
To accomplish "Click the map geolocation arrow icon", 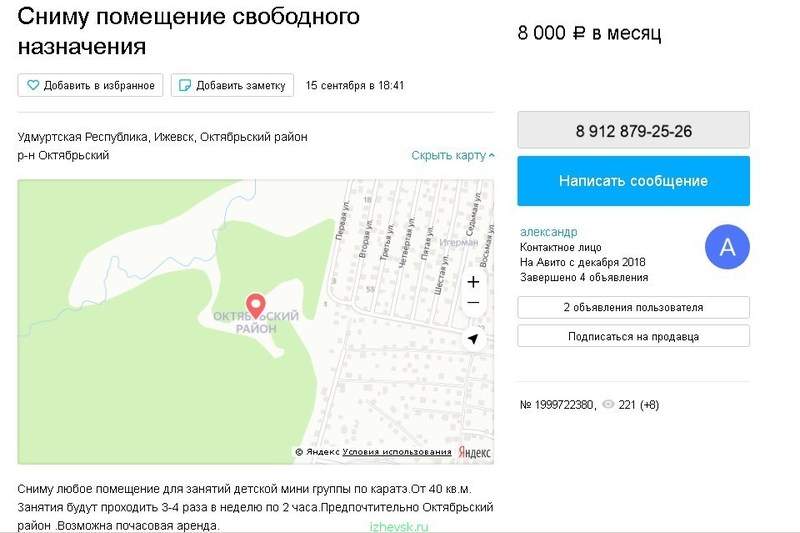I will [473, 338].
